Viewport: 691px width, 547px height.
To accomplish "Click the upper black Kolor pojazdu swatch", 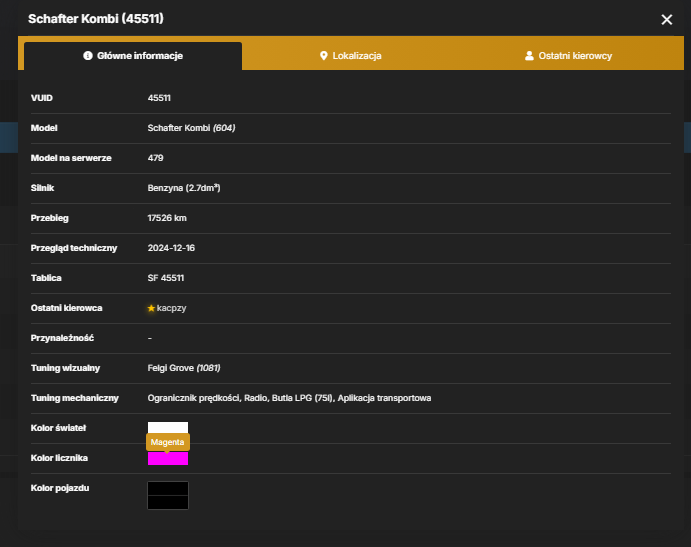I will coord(168,488).
